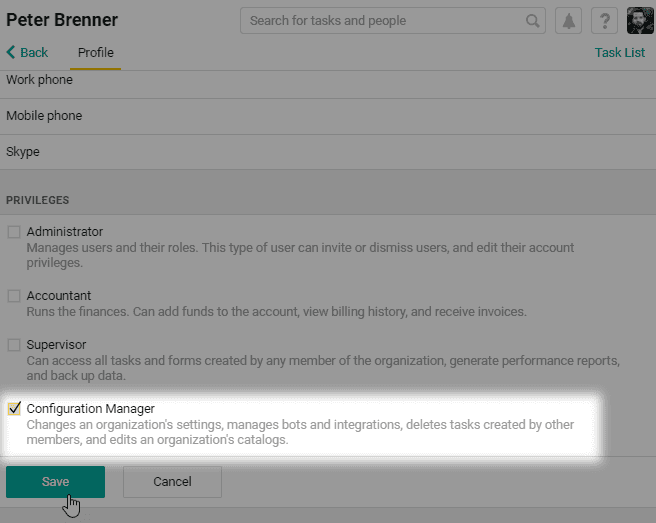Screen dimensions: 656x523
Task: Open the user avatar thumbnail
Action: 640,21
